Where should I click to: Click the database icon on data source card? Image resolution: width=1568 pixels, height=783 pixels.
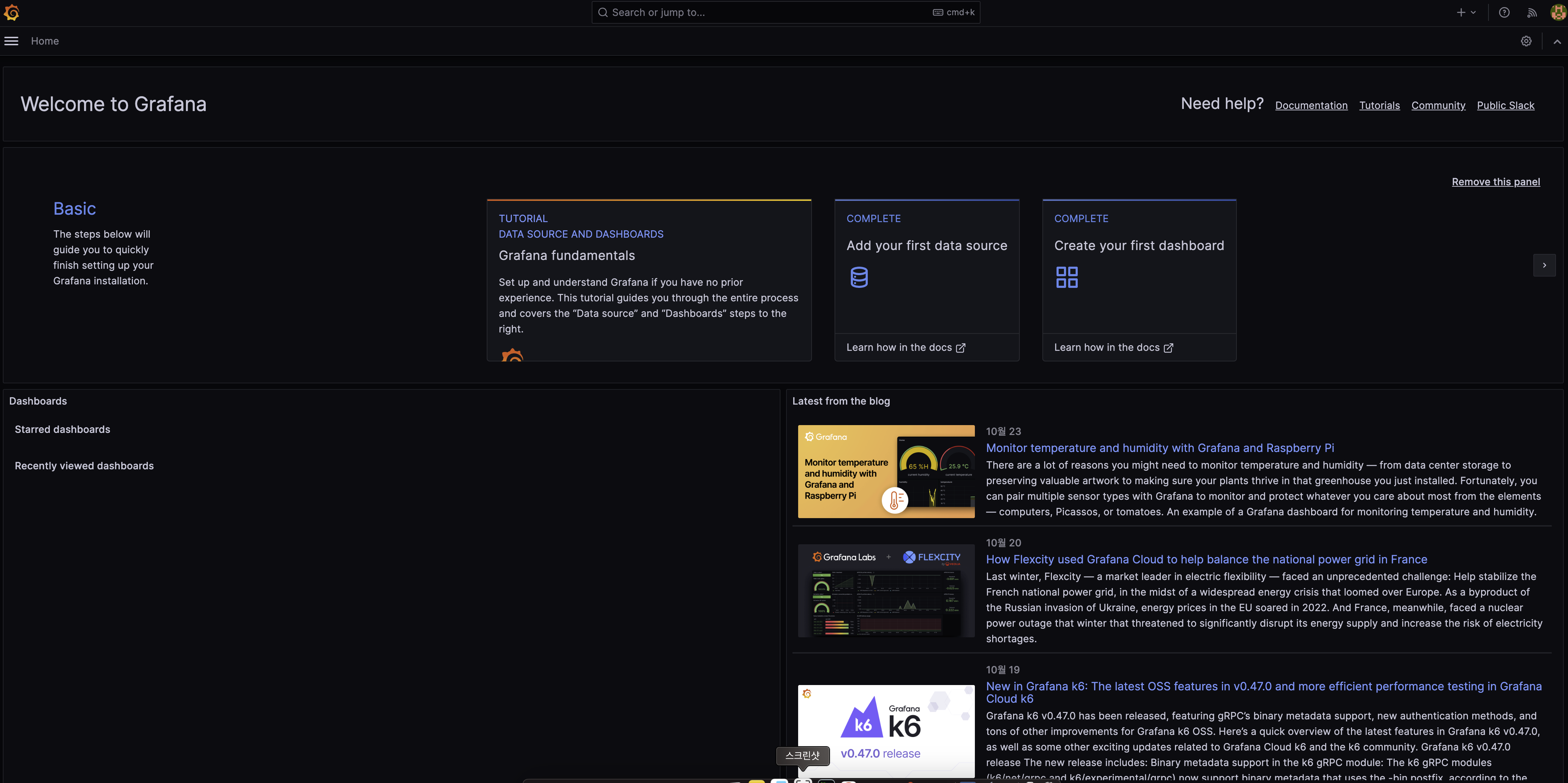(859, 277)
